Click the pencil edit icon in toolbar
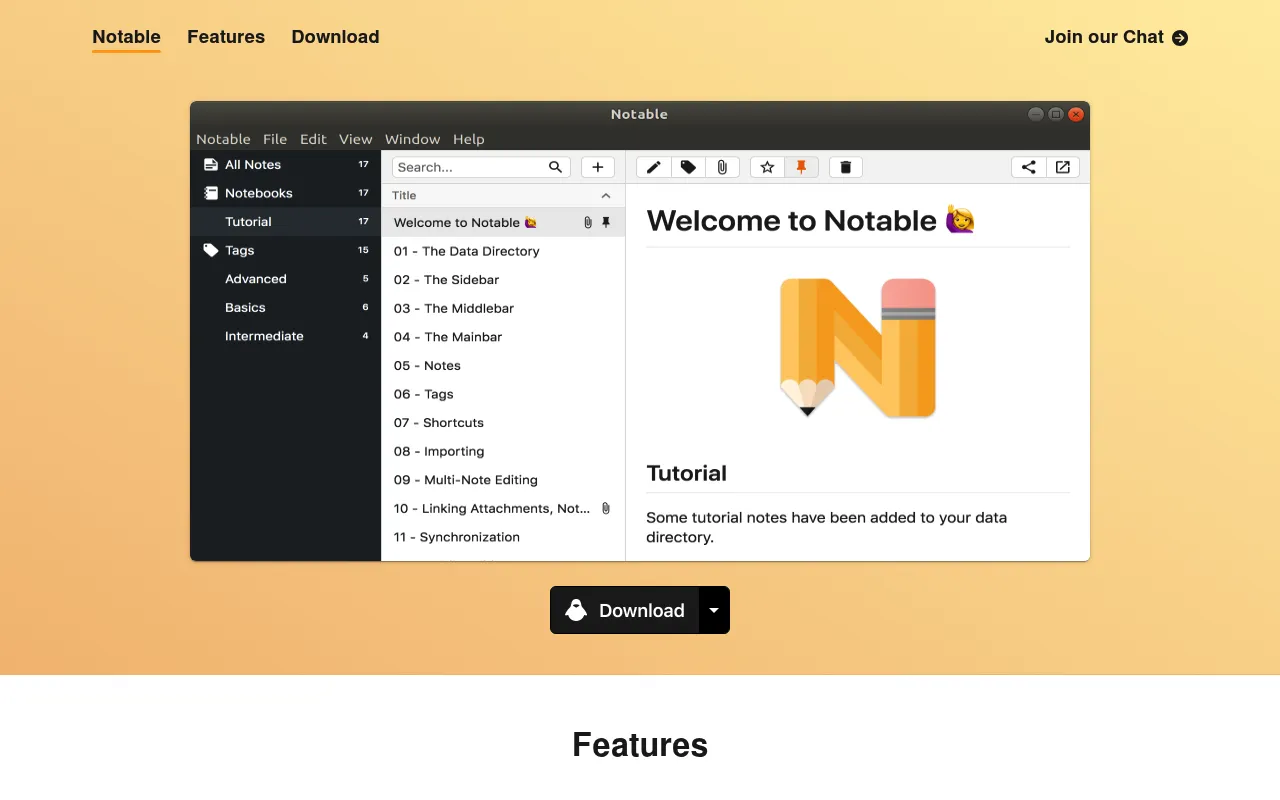1280x800 pixels. (x=654, y=167)
